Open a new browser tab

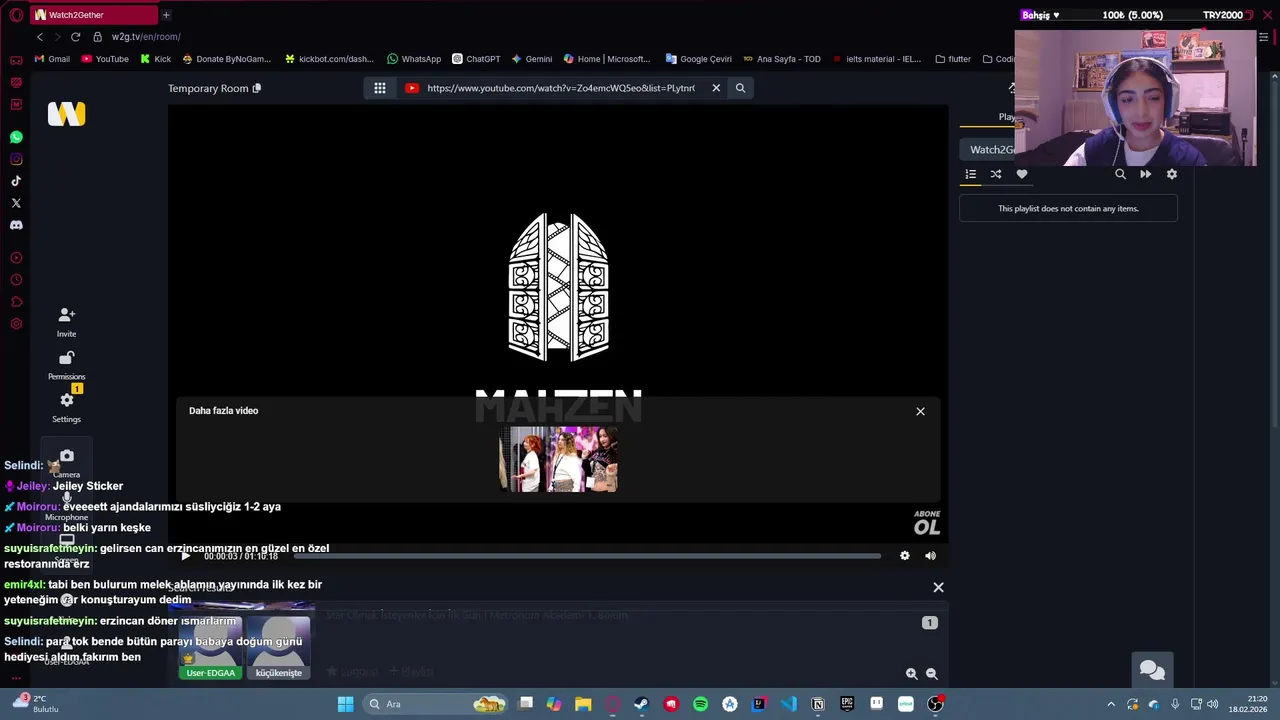(x=166, y=15)
